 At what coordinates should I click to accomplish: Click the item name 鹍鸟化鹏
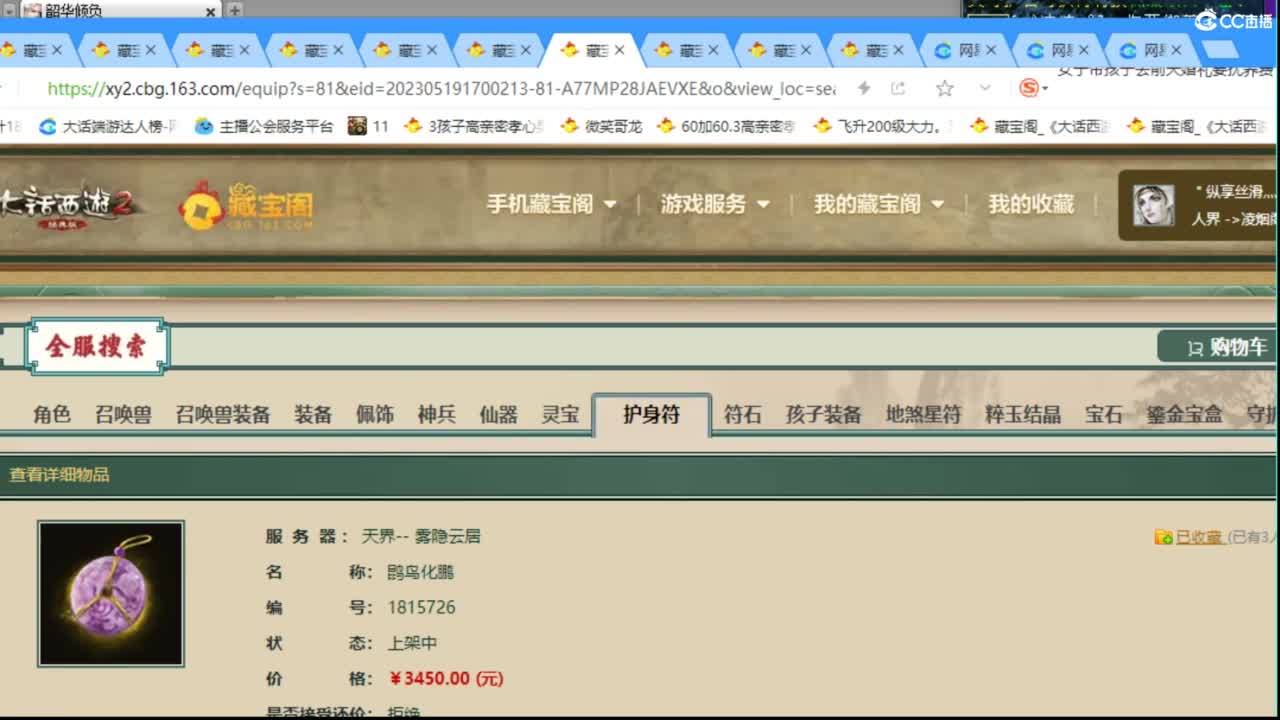coord(421,572)
